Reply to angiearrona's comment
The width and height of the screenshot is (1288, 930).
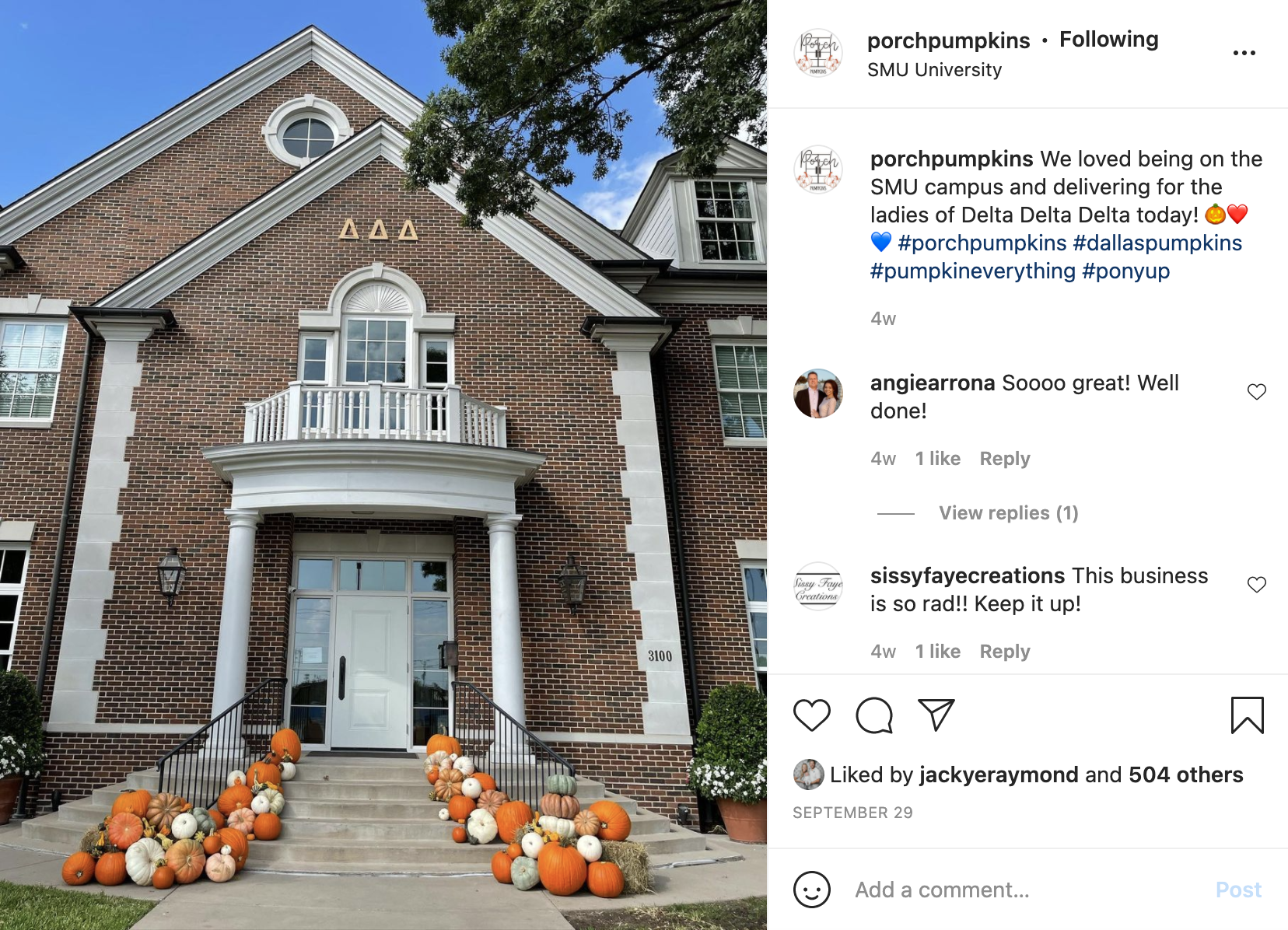[1005, 459]
